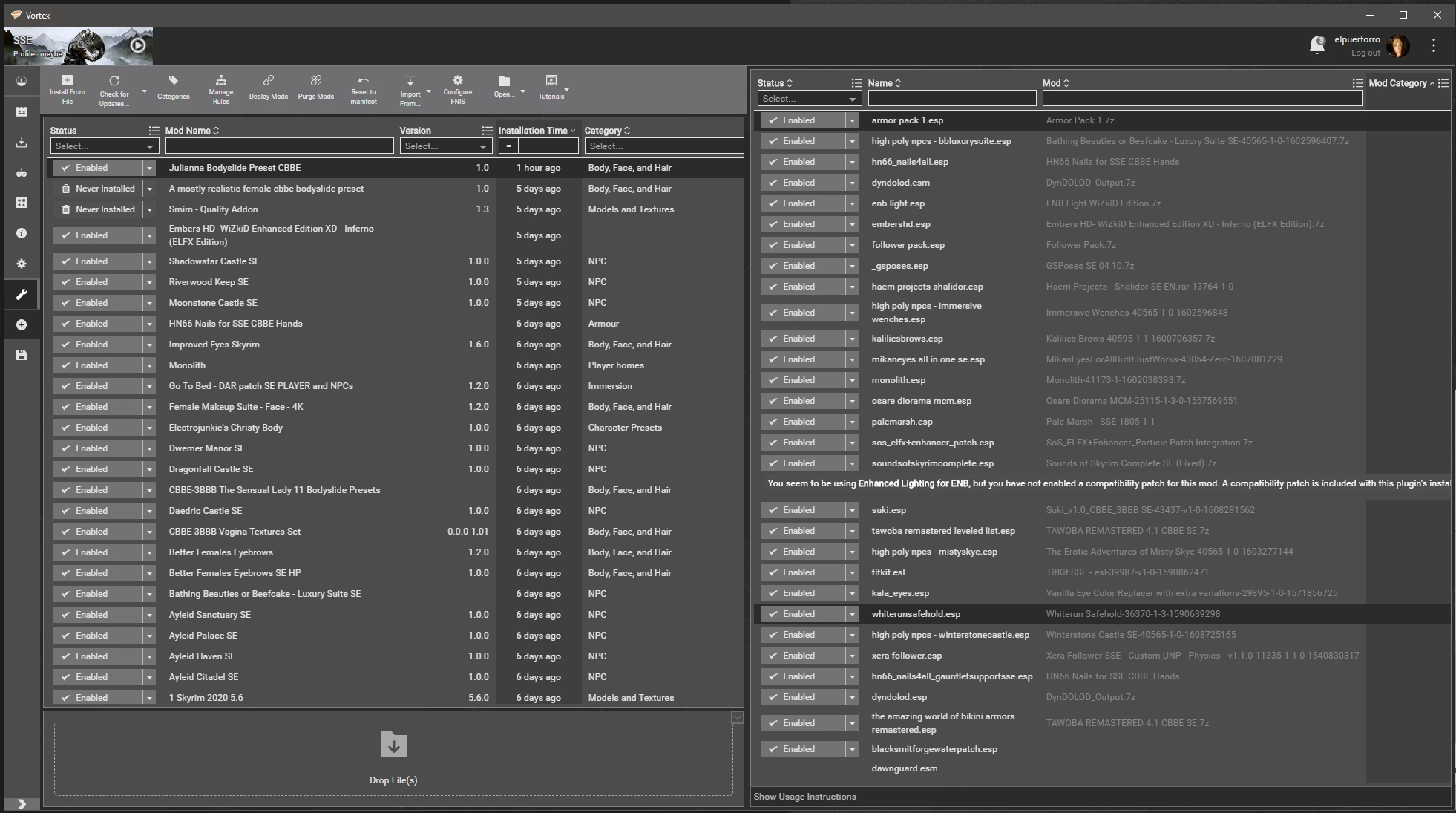Sort mods by Category column header
Viewport: 1456px width, 813px height.
(607, 131)
